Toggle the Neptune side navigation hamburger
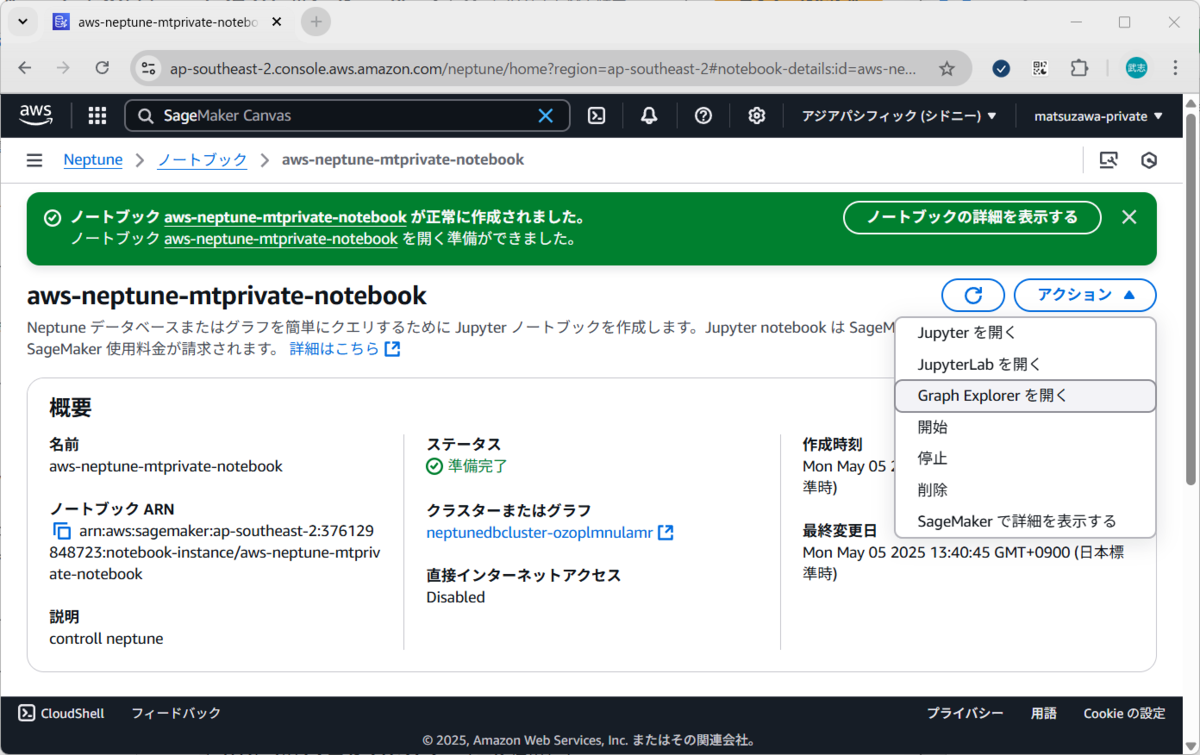 [35, 160]
